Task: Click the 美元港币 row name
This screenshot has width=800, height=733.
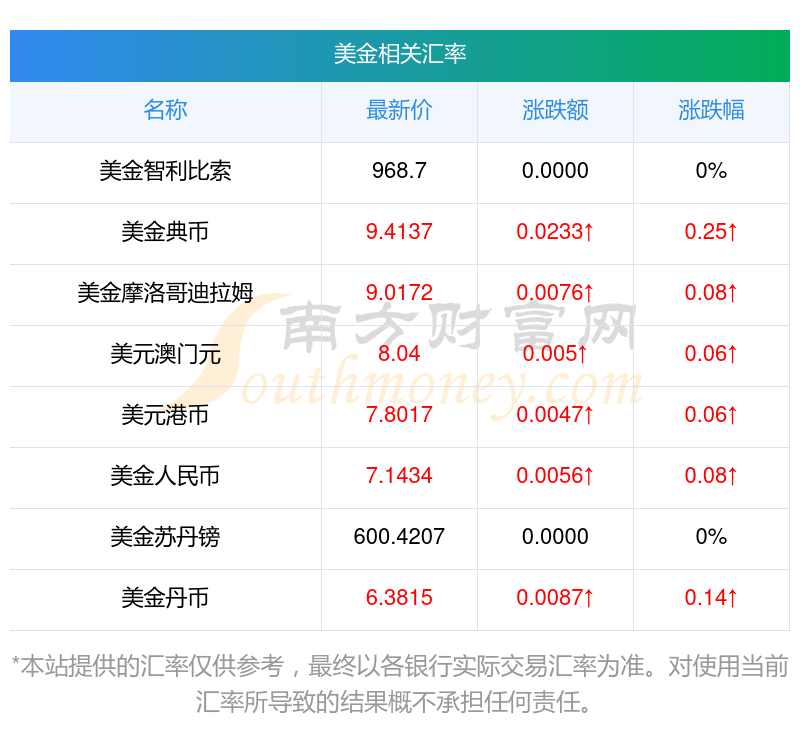Action: (x=165, y=415)
